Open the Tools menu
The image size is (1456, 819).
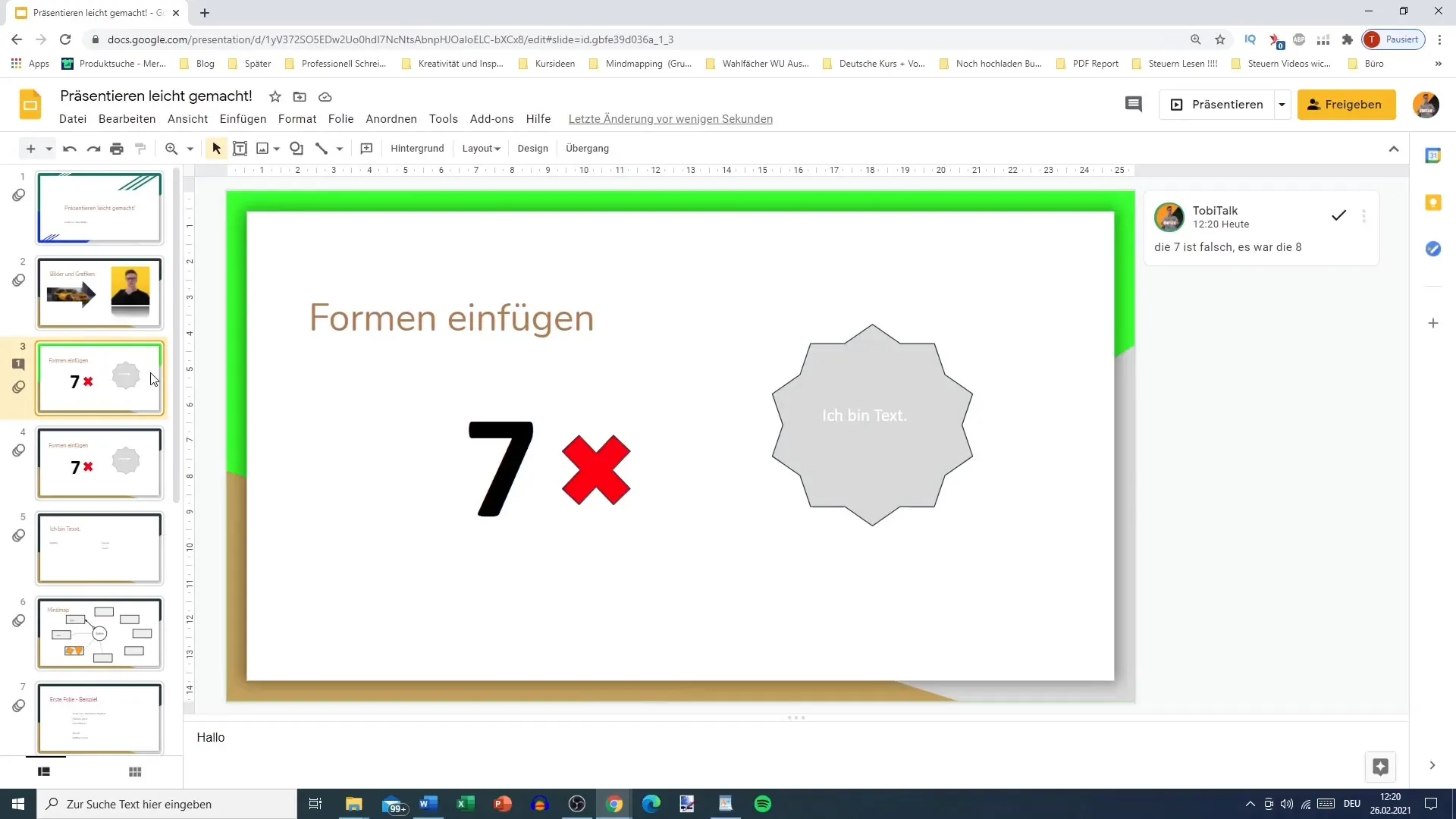point(443,119)
